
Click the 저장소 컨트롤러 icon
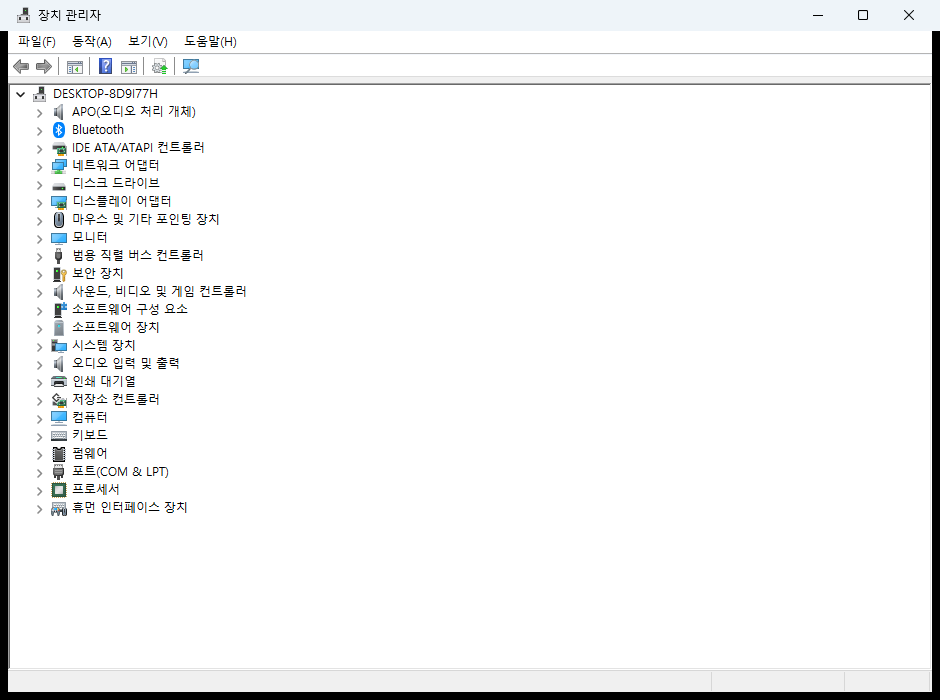[59, 400]
